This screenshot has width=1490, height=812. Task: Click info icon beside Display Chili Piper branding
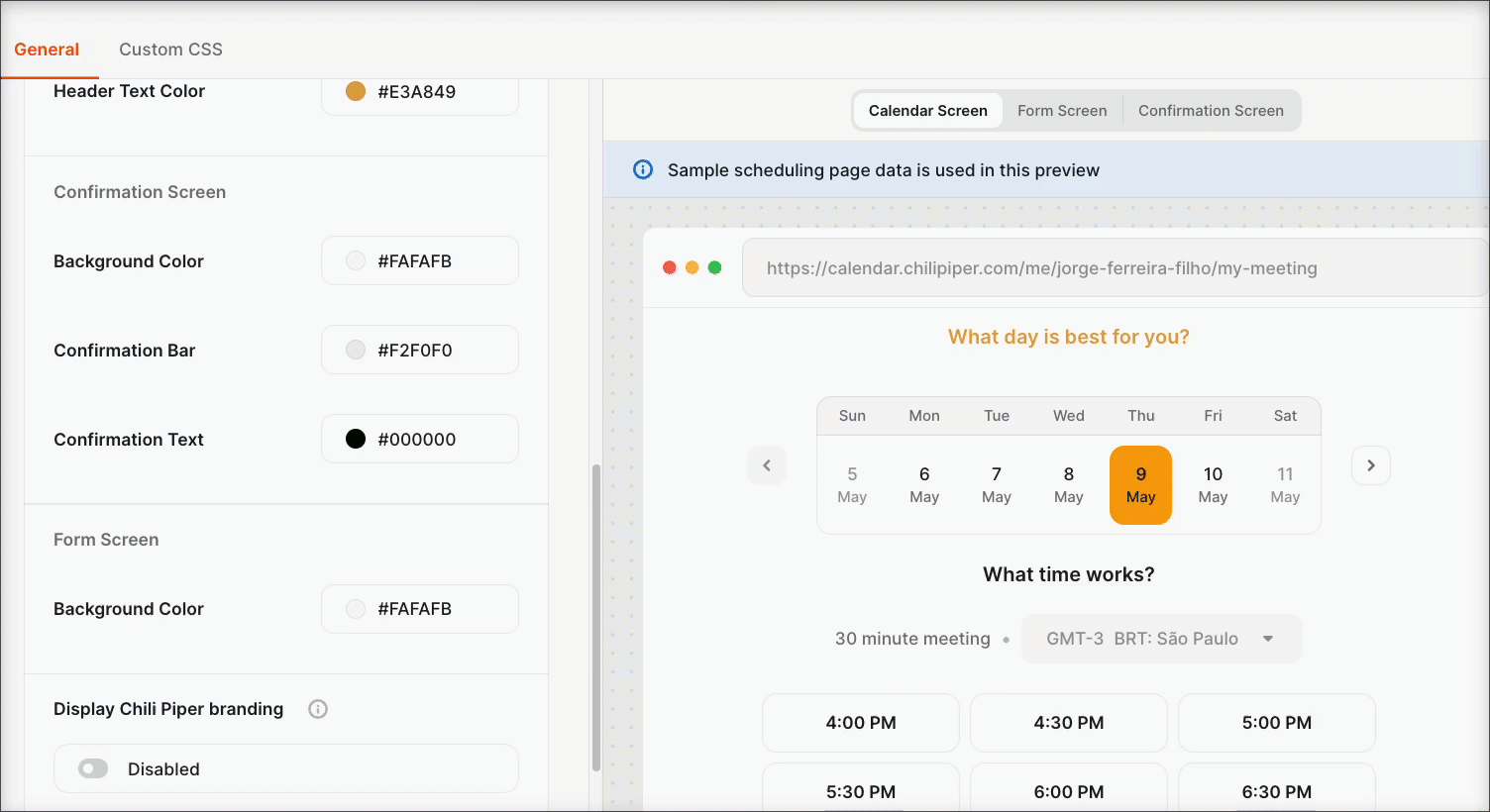click(318, 709)
